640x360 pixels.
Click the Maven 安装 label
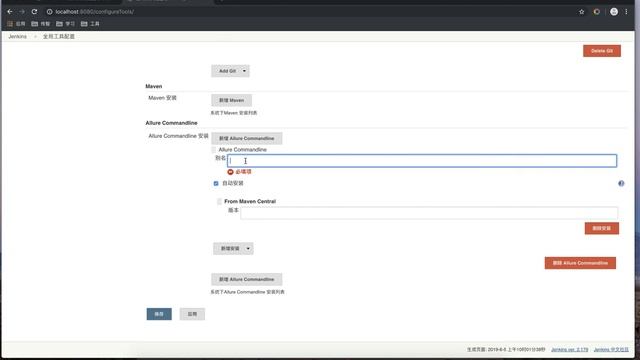162,98
